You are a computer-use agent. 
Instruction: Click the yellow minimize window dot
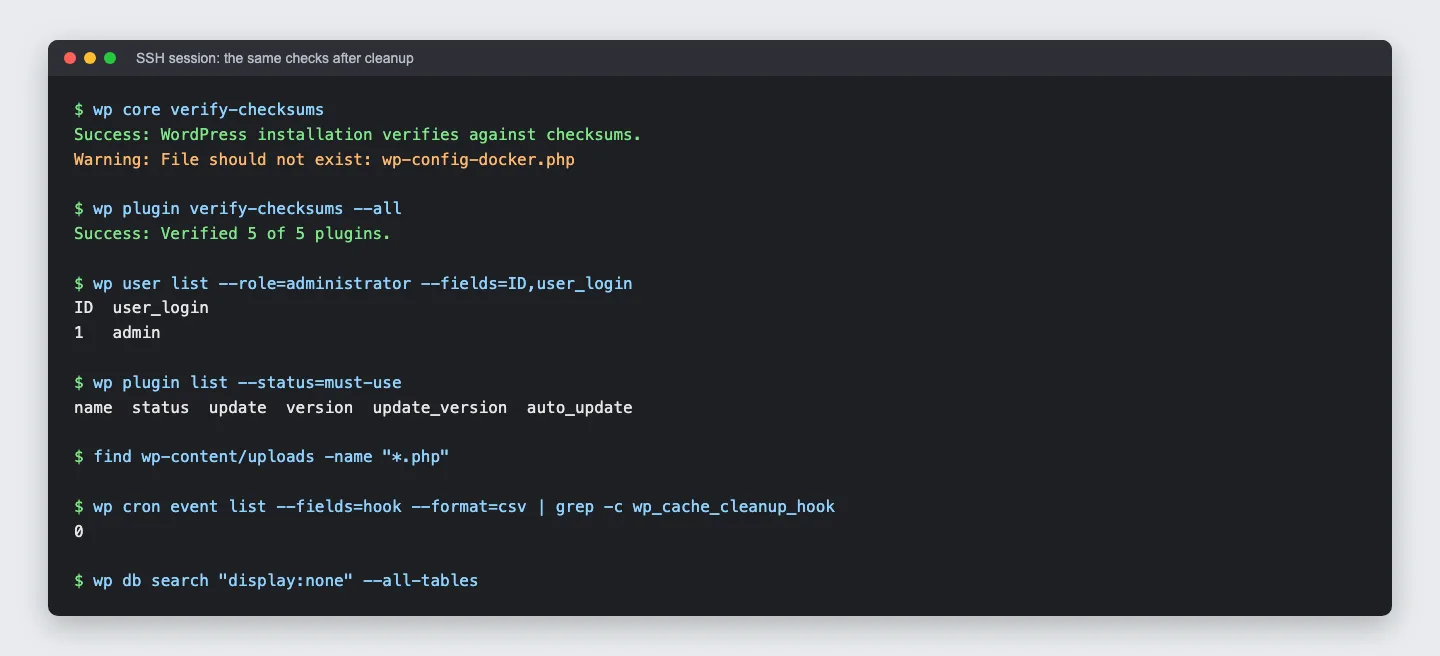click(x=90, y=58)
